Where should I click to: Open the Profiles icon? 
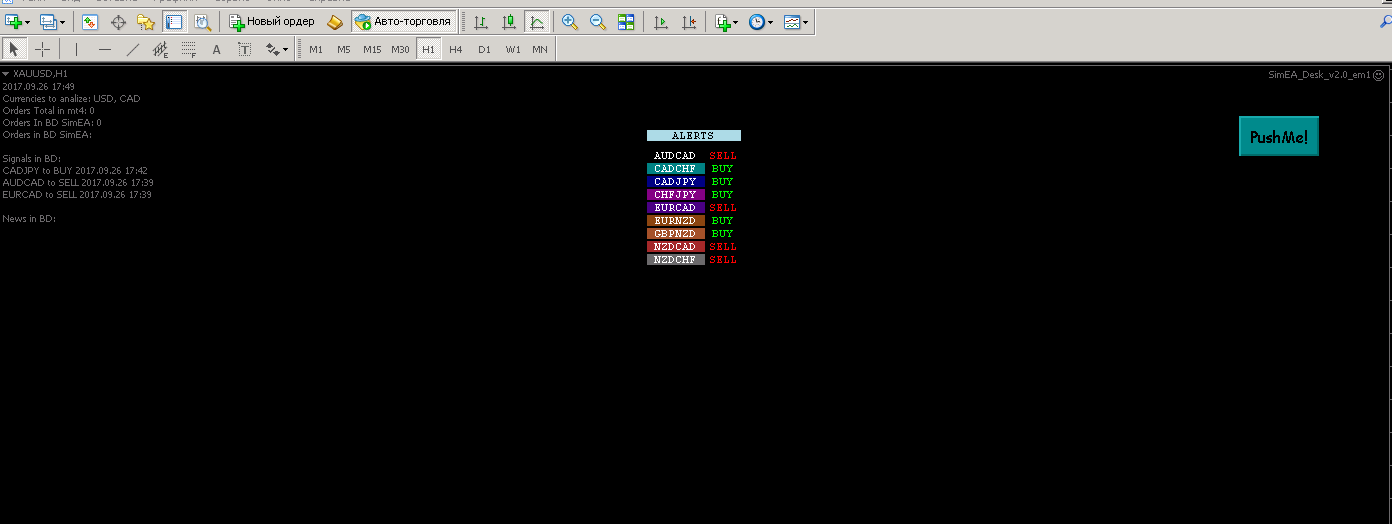coord(49,21)
